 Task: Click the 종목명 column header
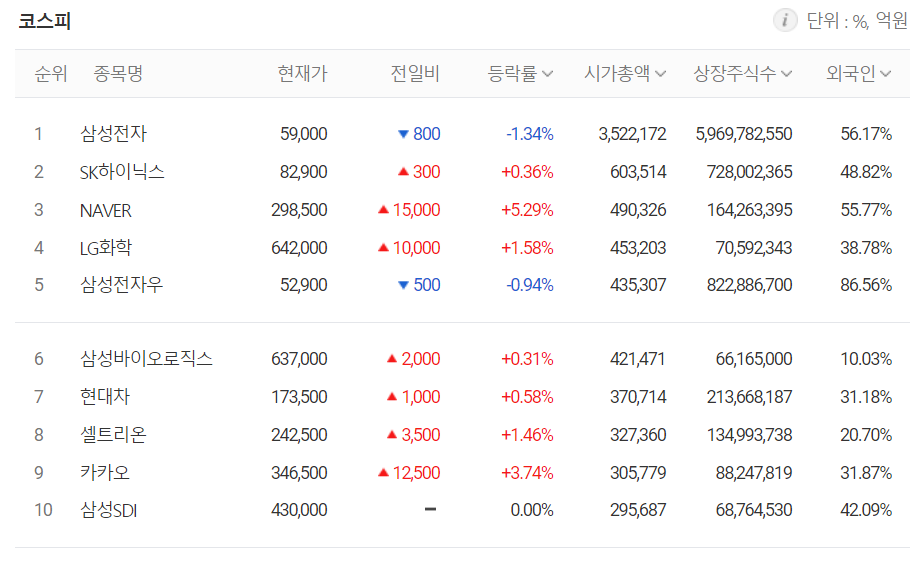coord(118,73)
